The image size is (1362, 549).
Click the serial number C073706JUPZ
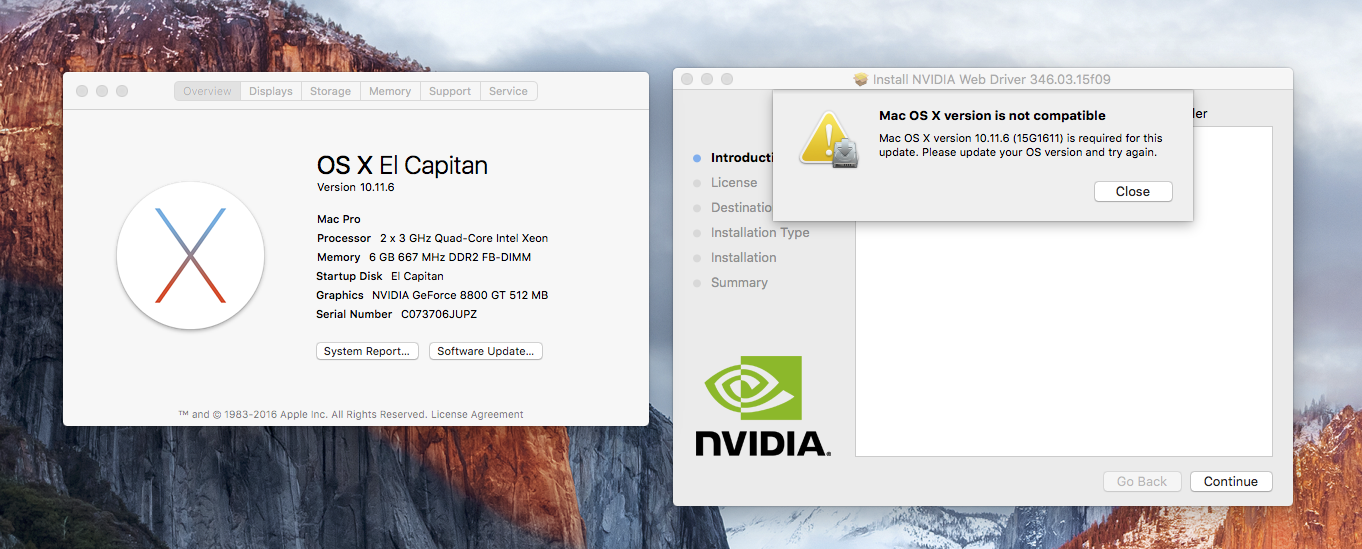439,314
